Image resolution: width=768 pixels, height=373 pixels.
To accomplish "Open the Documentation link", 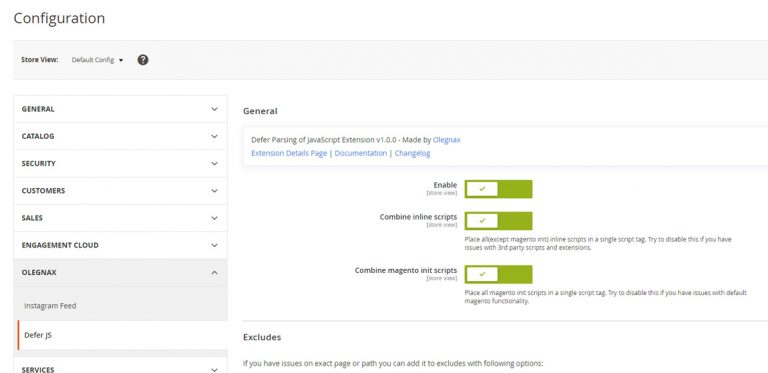I will pos(360,153).
